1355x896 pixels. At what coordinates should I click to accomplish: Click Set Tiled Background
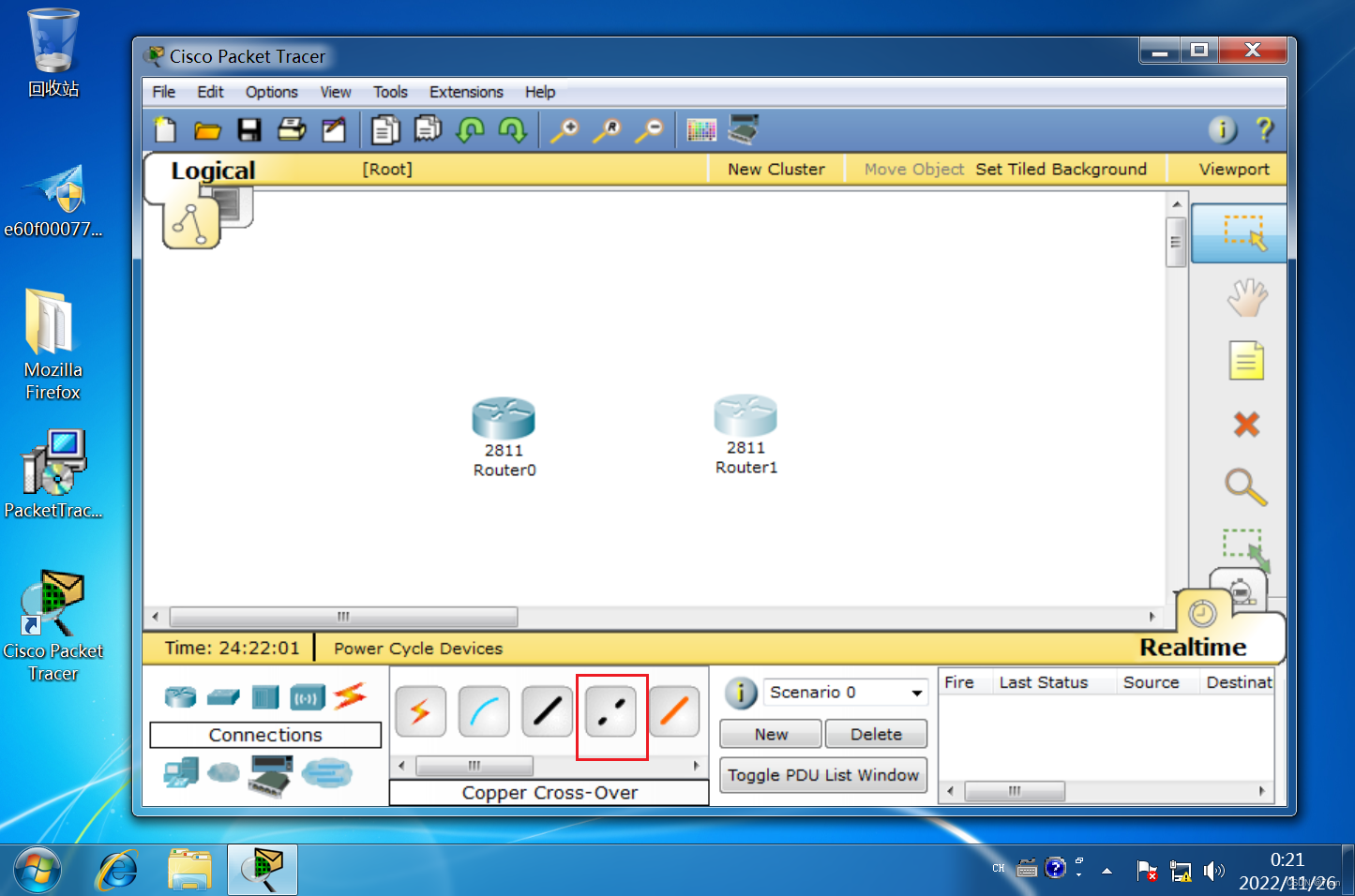(1061, 170)
